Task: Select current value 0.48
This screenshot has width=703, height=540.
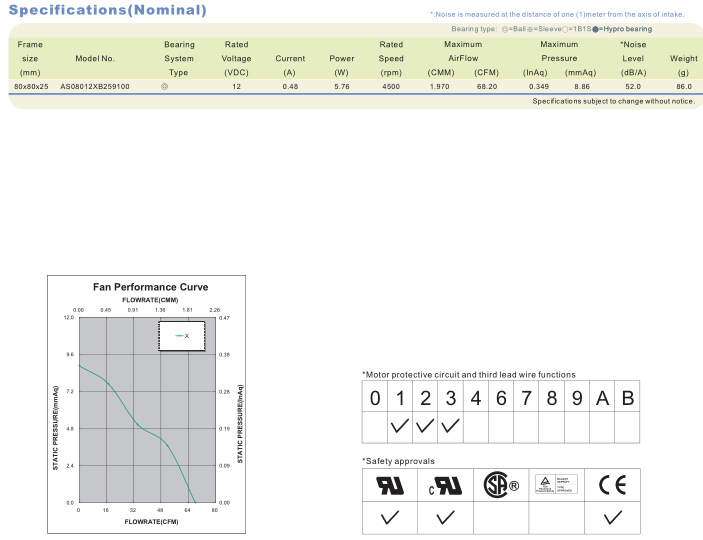Action: pyautogui.click(x=290, y=87)
